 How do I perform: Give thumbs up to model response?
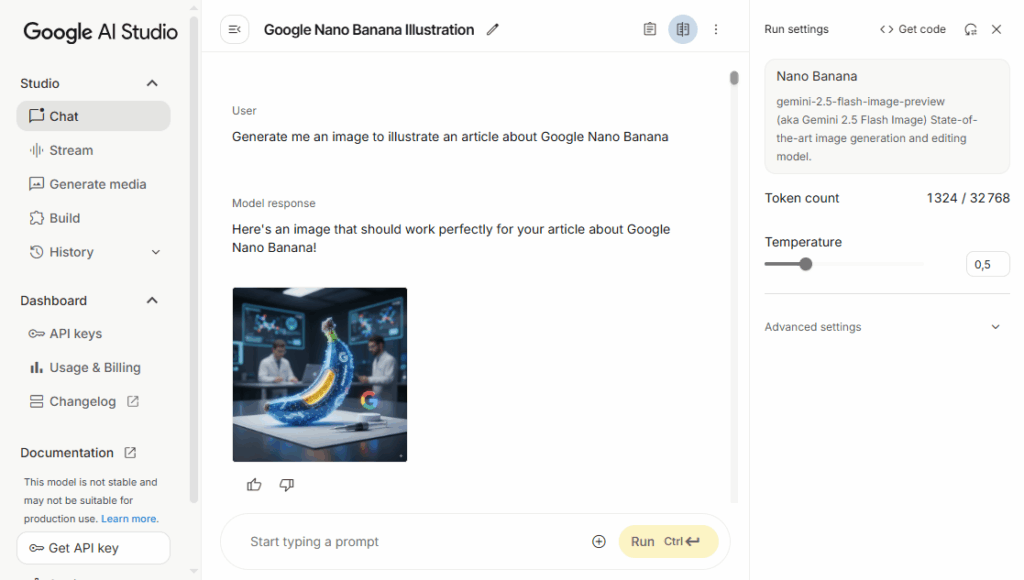click(x=254, y=485)
